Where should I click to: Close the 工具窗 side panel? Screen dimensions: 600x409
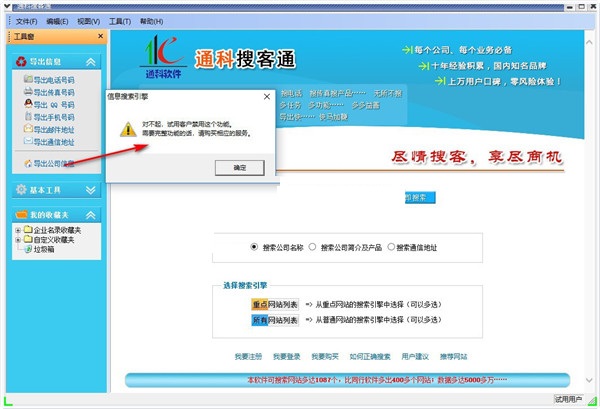(101, 36)
